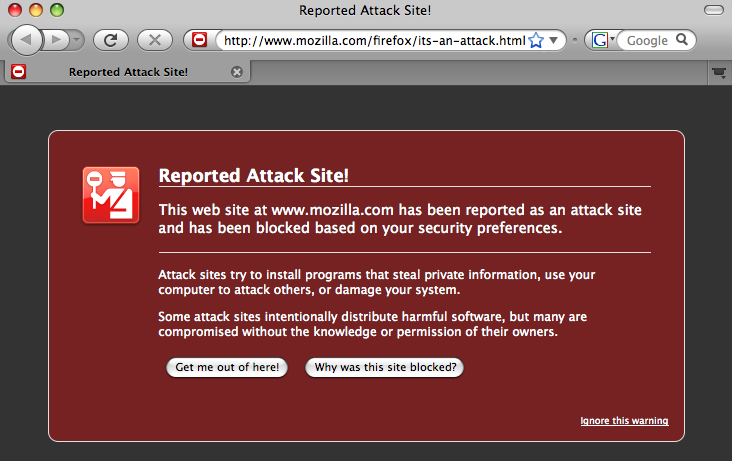
Task: Close the Reported Attack Site! tab
Action: point(236,72)
